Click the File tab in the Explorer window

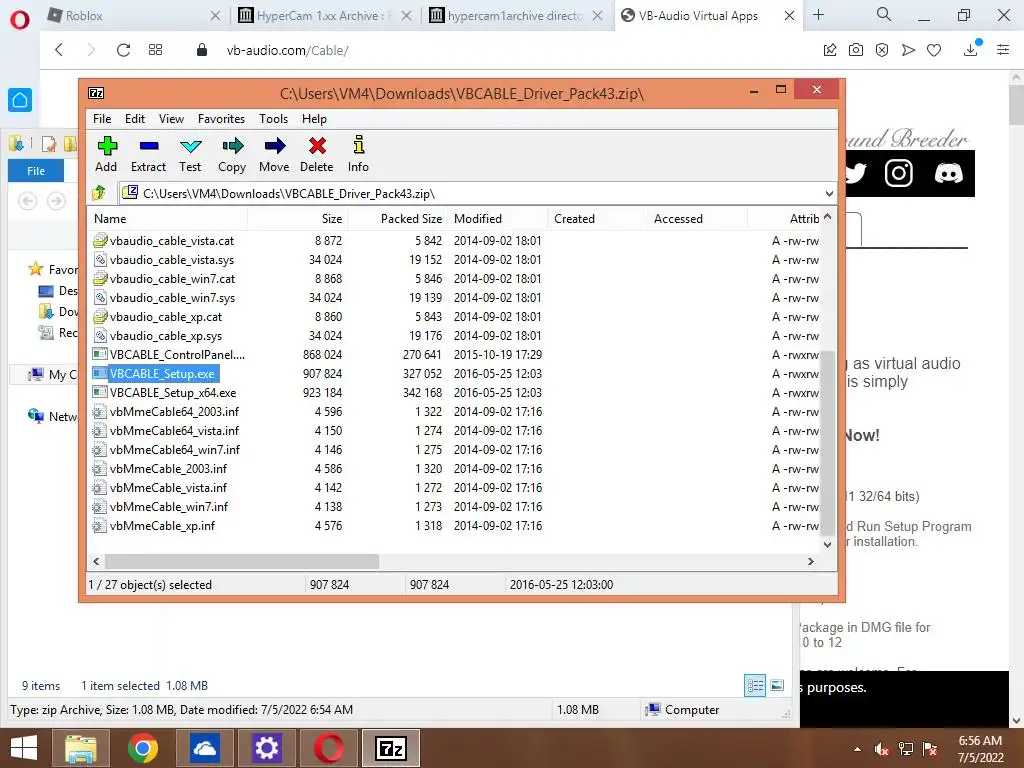pyautogui.click(x=36, y=171)
